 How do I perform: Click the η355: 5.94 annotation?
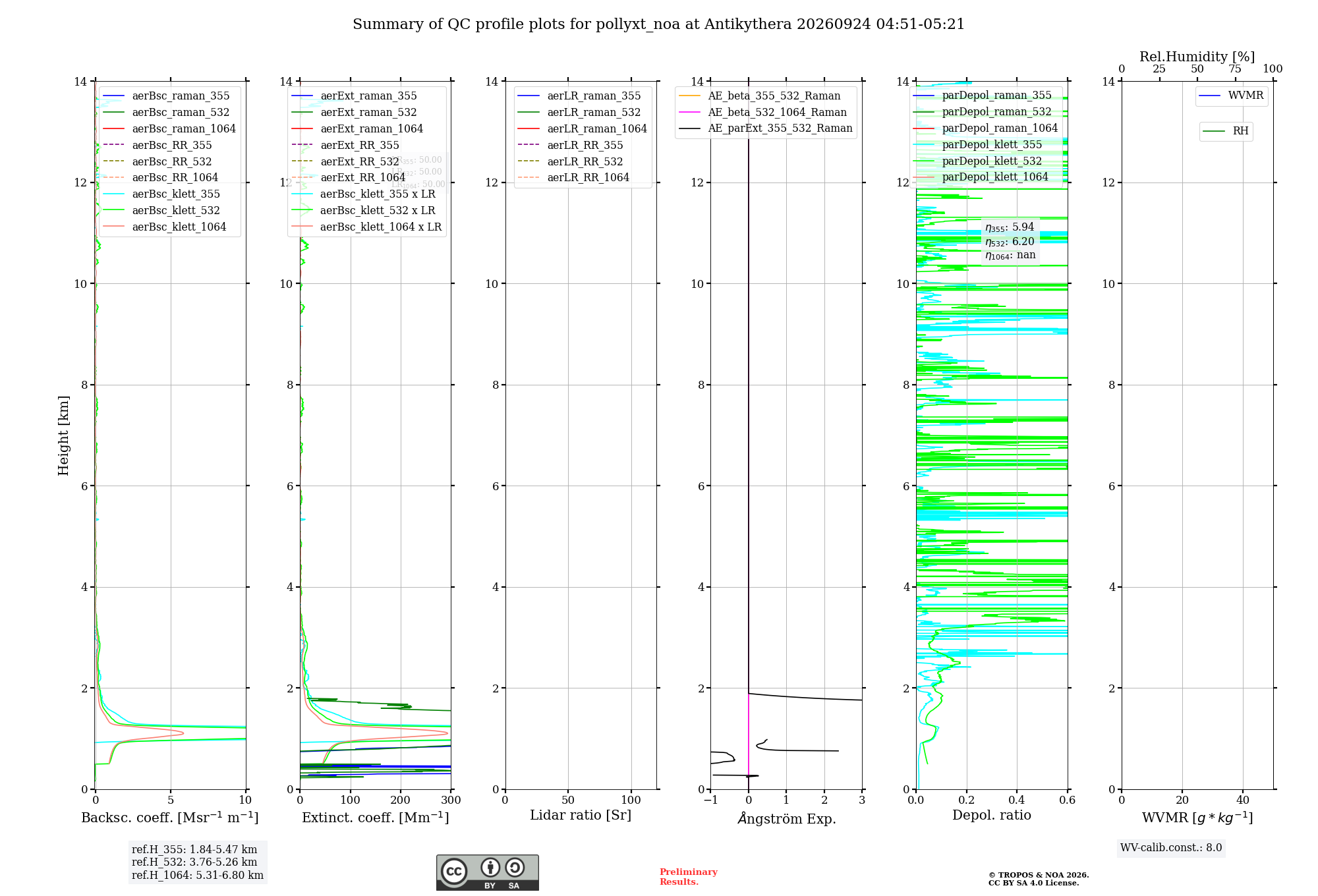point(1010,227)
